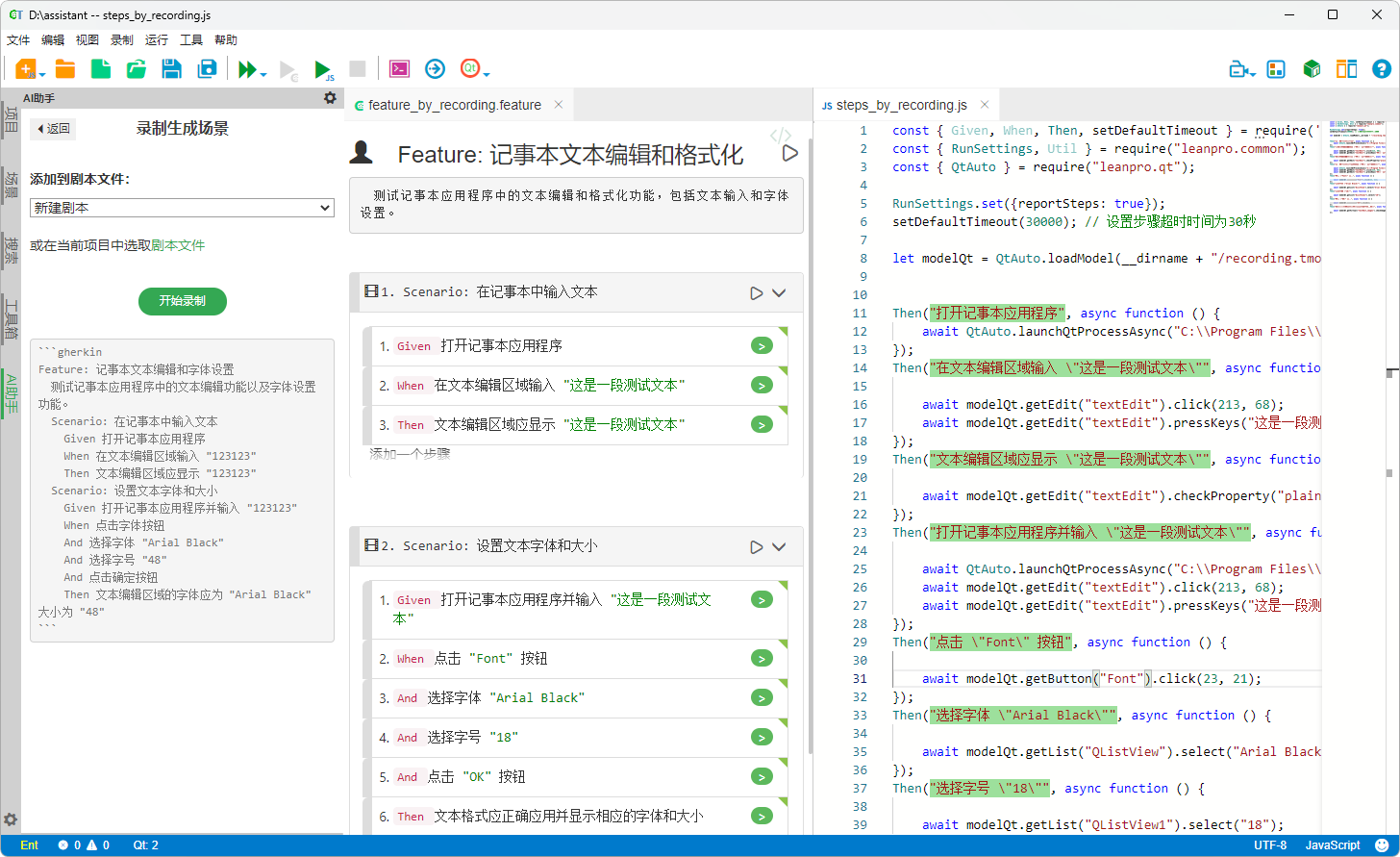
Task: Save the current file with the floppy icon
Action: pos(171,68)
